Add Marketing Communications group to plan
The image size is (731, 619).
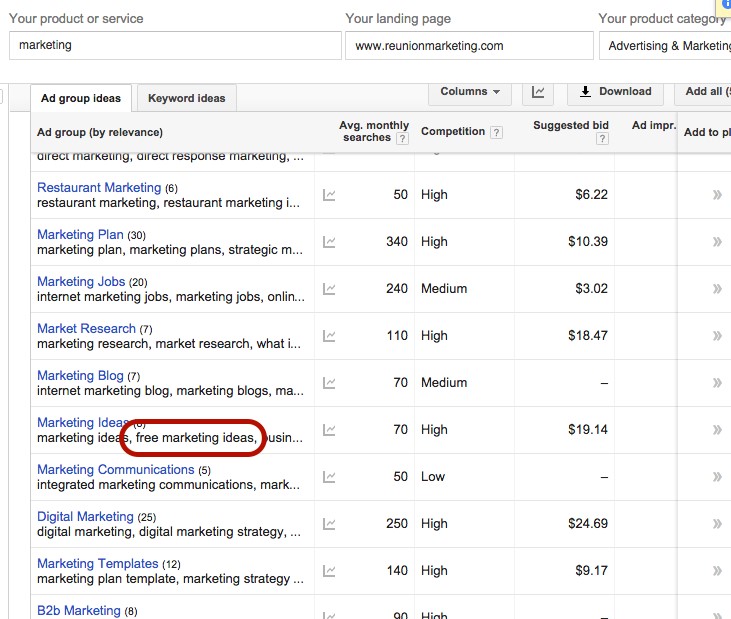point(717,477)
